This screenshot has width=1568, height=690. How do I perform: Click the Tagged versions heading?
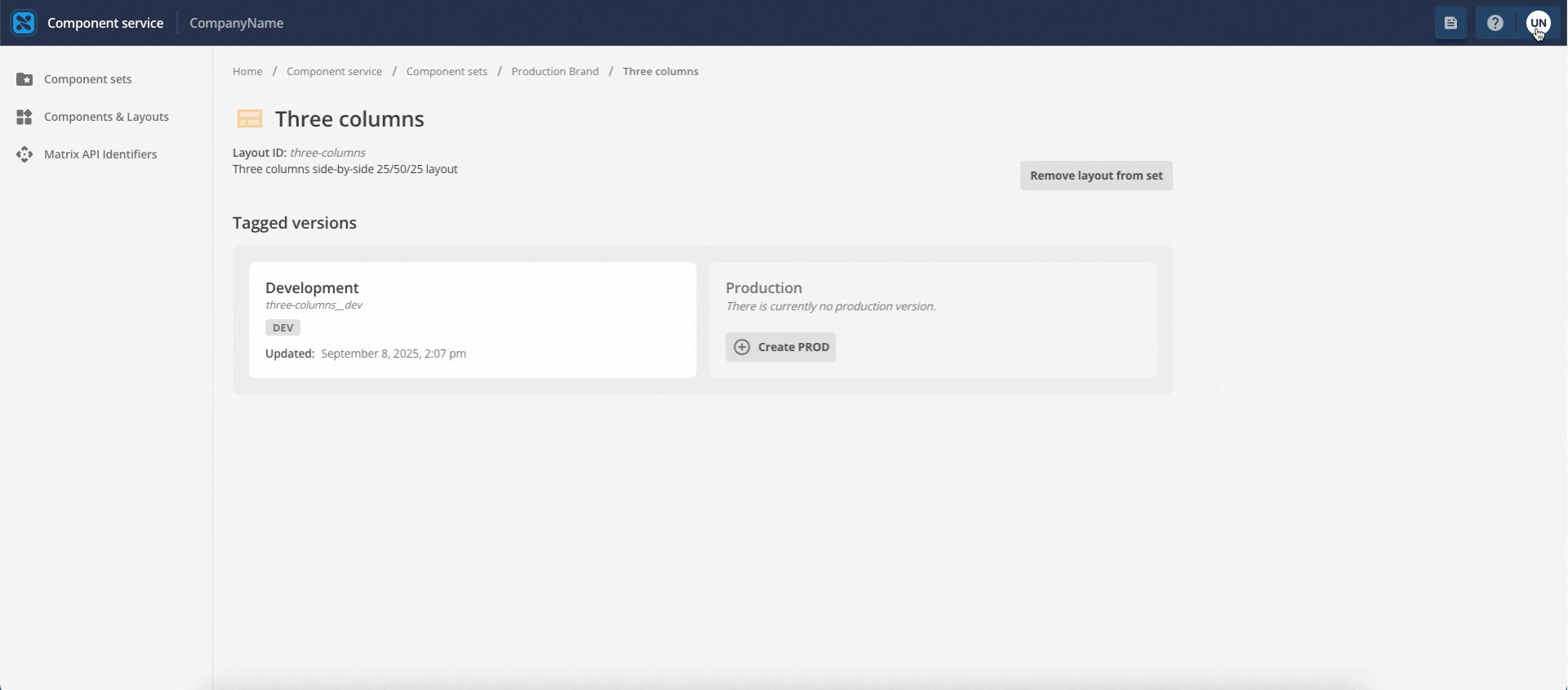point(295,223)
